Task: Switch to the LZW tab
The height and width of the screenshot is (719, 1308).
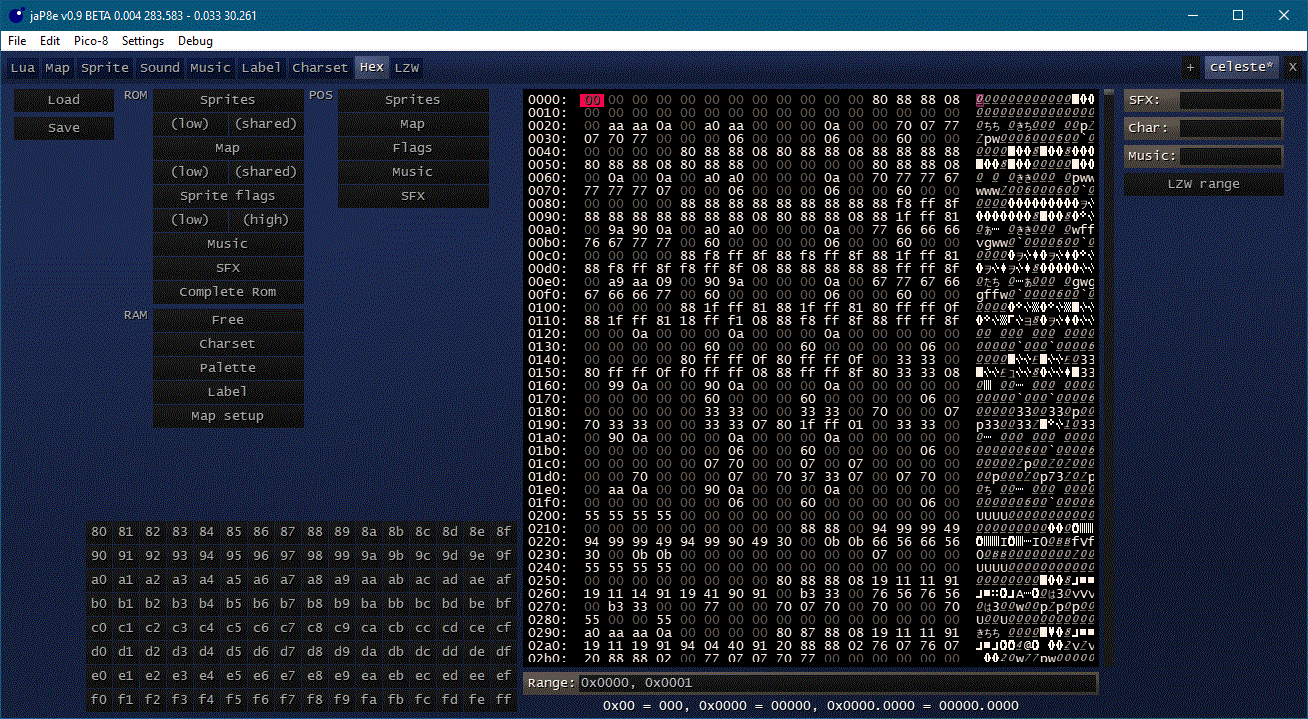Action: [x=406, y=67]
